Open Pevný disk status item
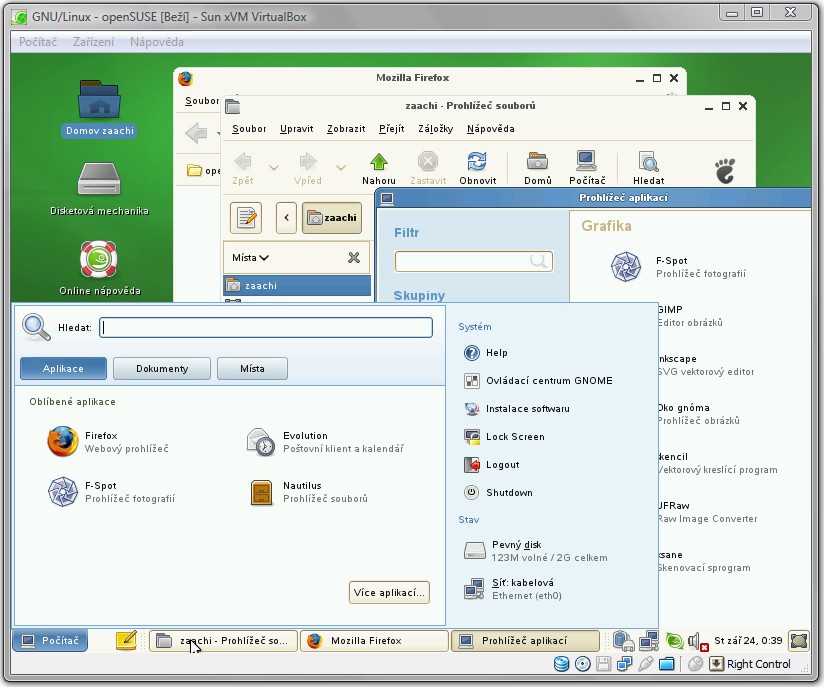The height and width of the screenshot is (687, 824). [x=535, y=551]
